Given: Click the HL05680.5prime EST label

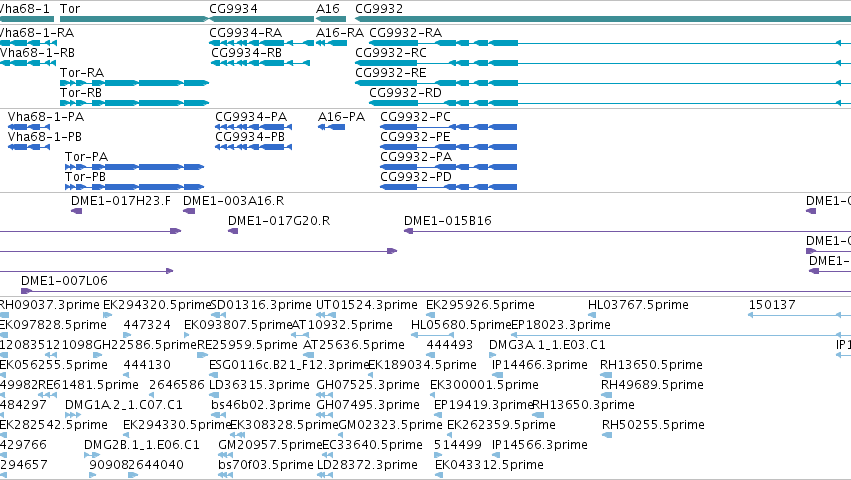Looking at the screenshot, I should (x=461, y=325).
